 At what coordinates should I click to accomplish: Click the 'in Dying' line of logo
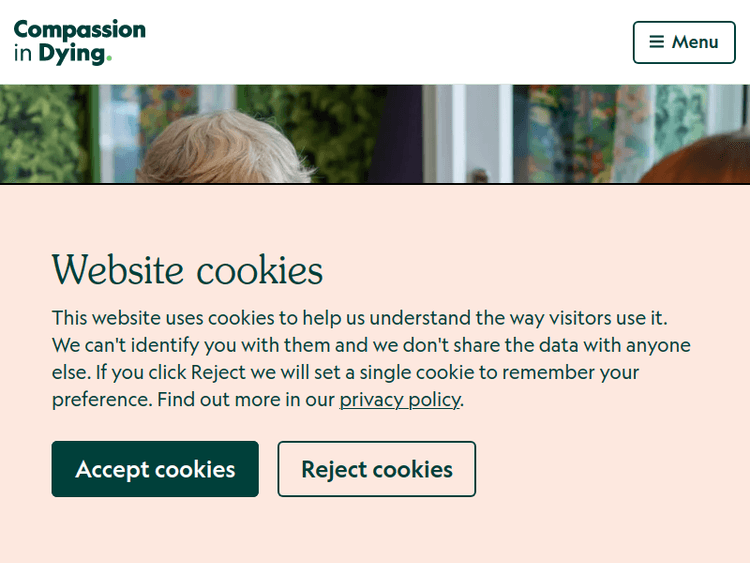62,54
